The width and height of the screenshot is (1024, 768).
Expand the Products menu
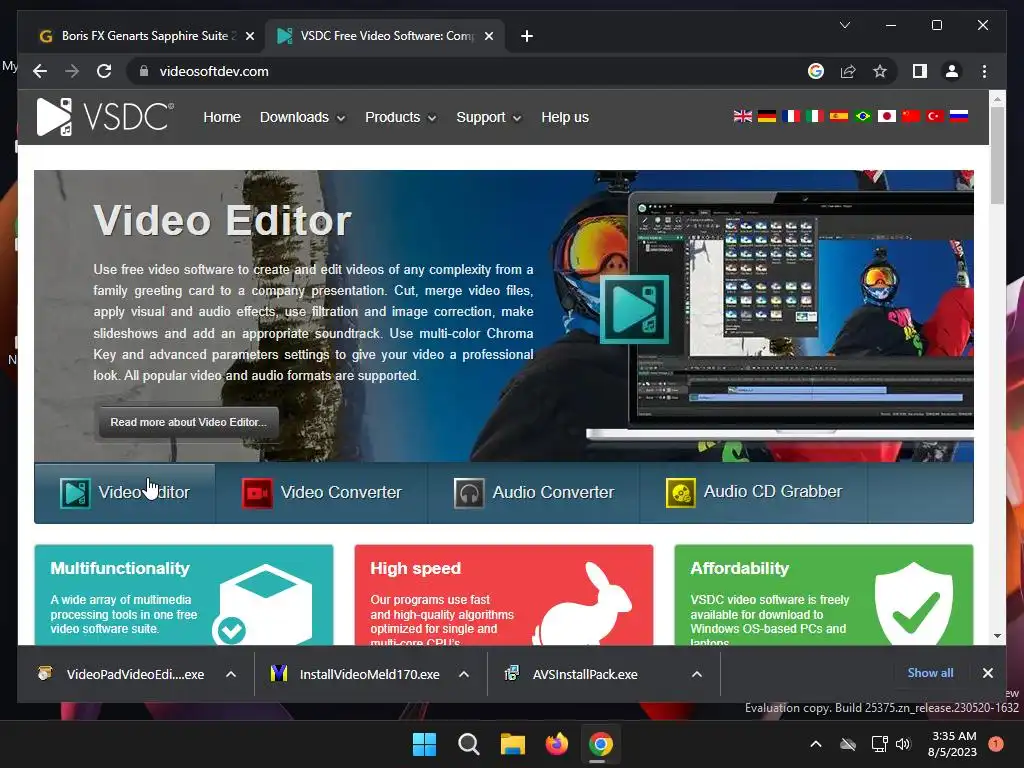(x=400, y=118)
